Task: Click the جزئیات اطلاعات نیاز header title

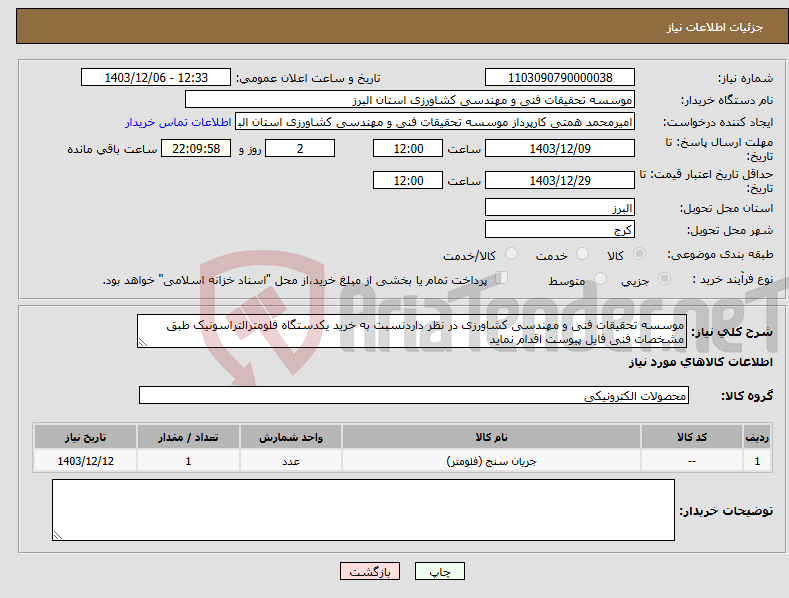Action: tap(715, 27)
